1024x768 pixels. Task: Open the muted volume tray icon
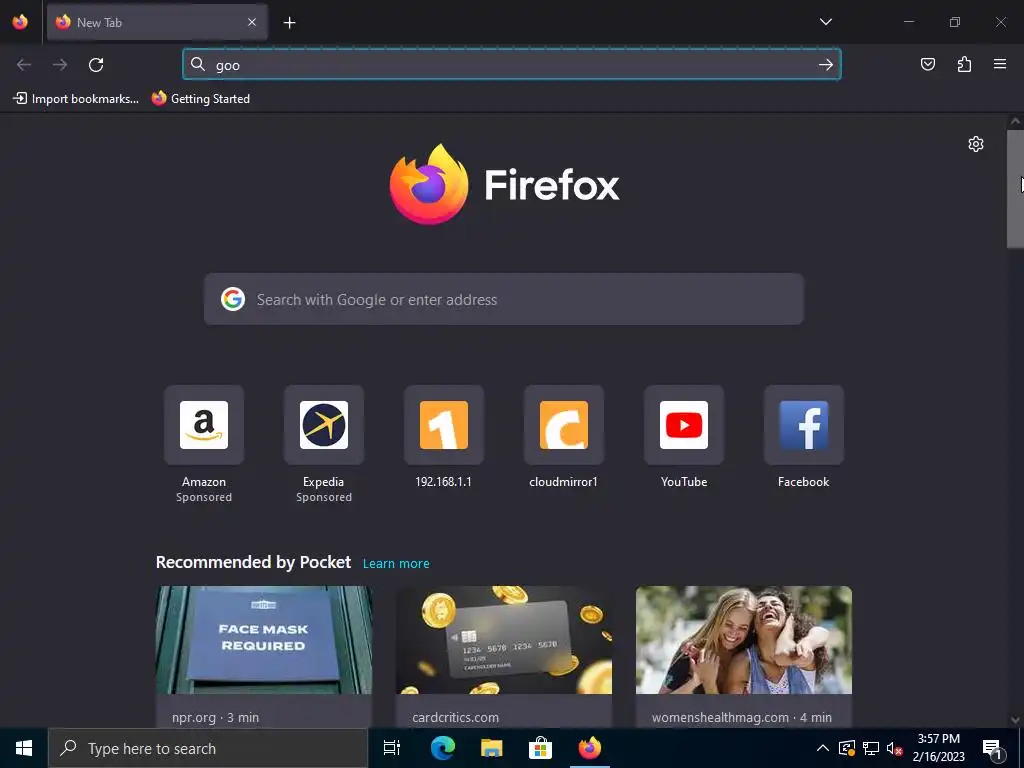[x=895, y=748]
